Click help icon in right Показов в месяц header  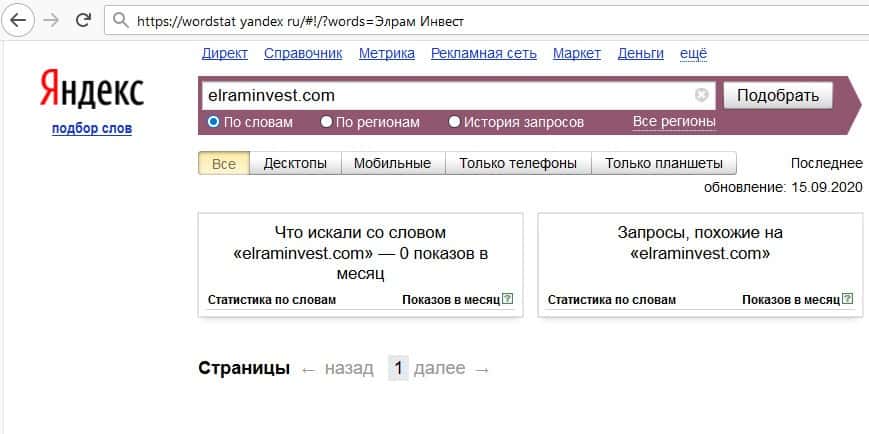pyautogui.click(x=847, y=299)
